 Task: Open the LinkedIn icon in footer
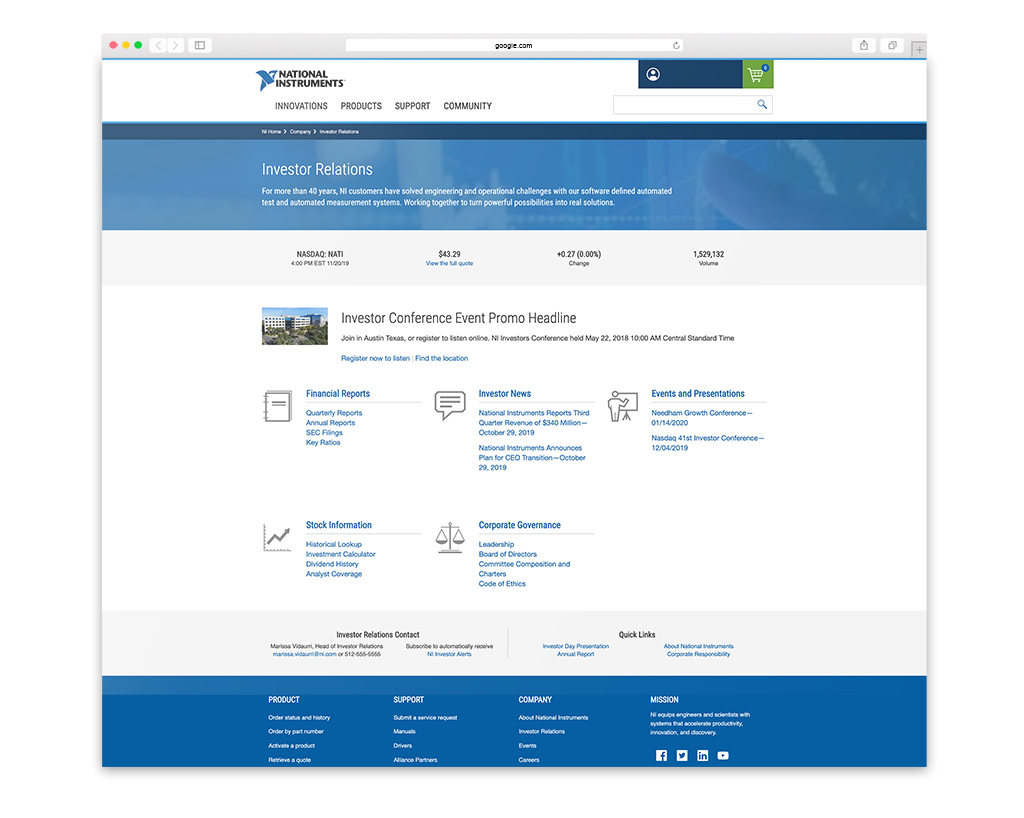(x=703, y=756)
